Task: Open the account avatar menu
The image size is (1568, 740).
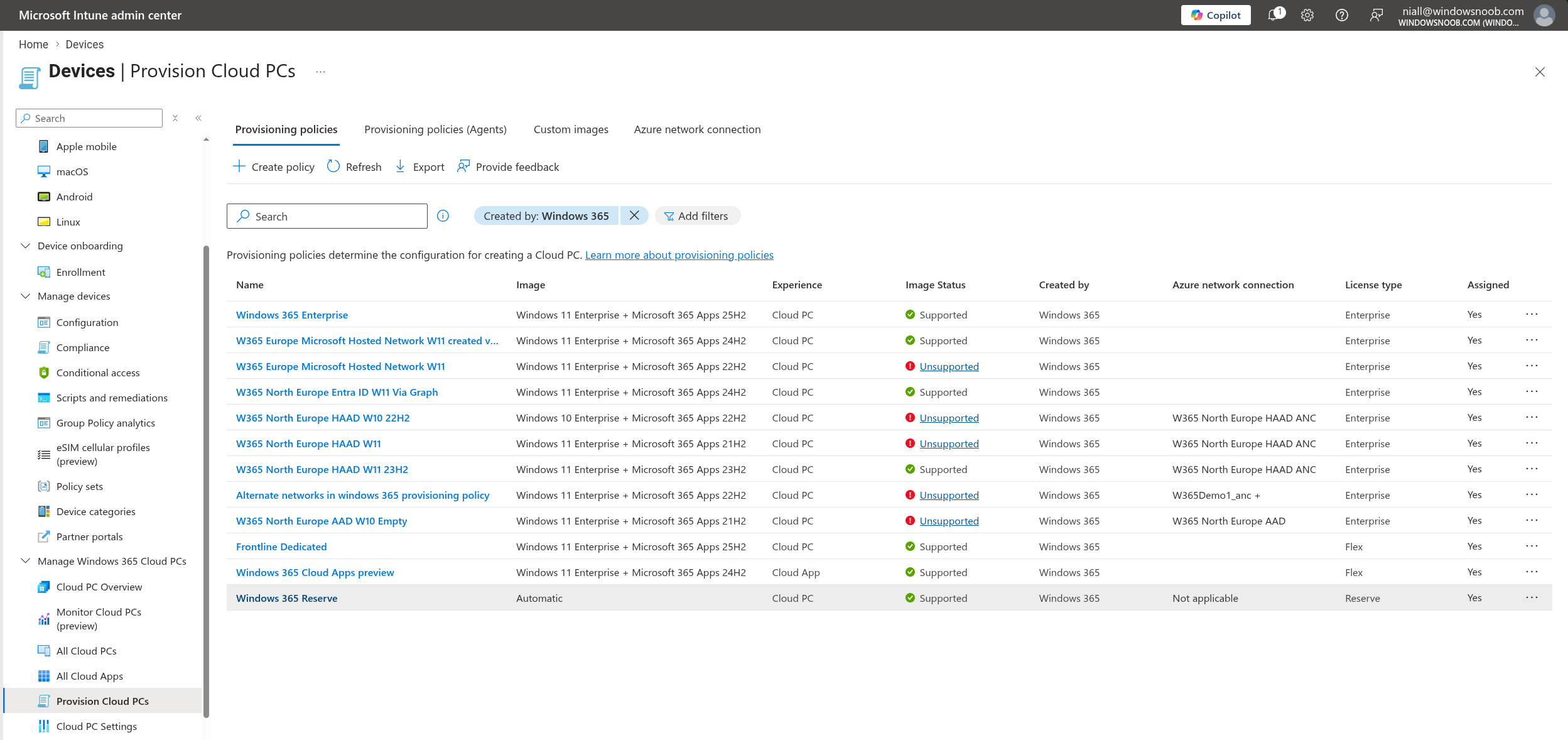Action: (1544, 15)
